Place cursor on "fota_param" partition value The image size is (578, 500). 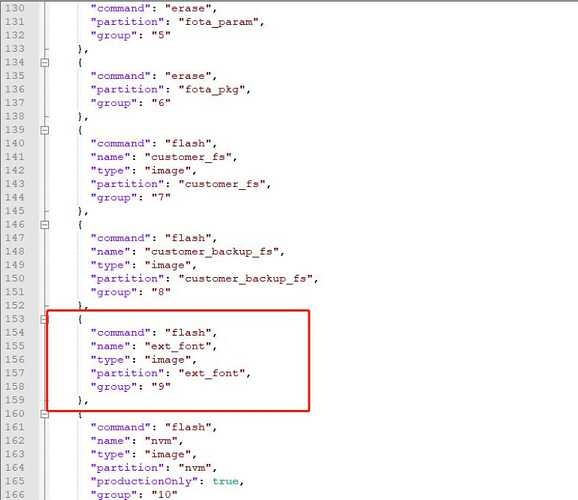point(219,22)
